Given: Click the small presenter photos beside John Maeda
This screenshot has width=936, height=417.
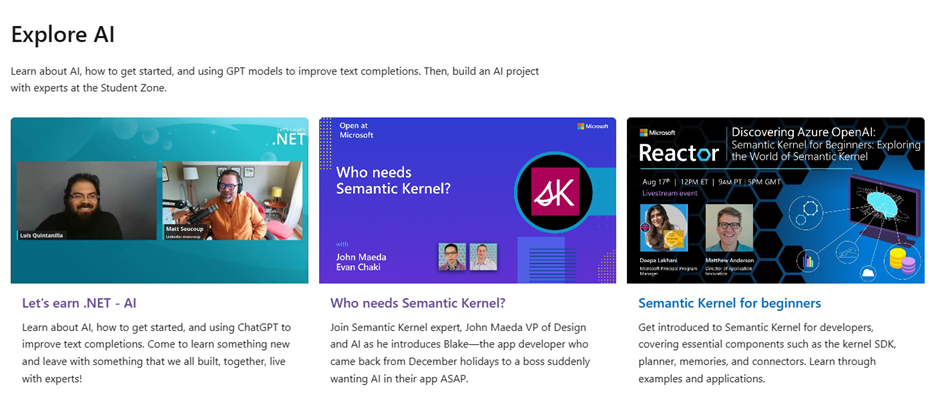Looking at the screenshot, I should (467, 257).
